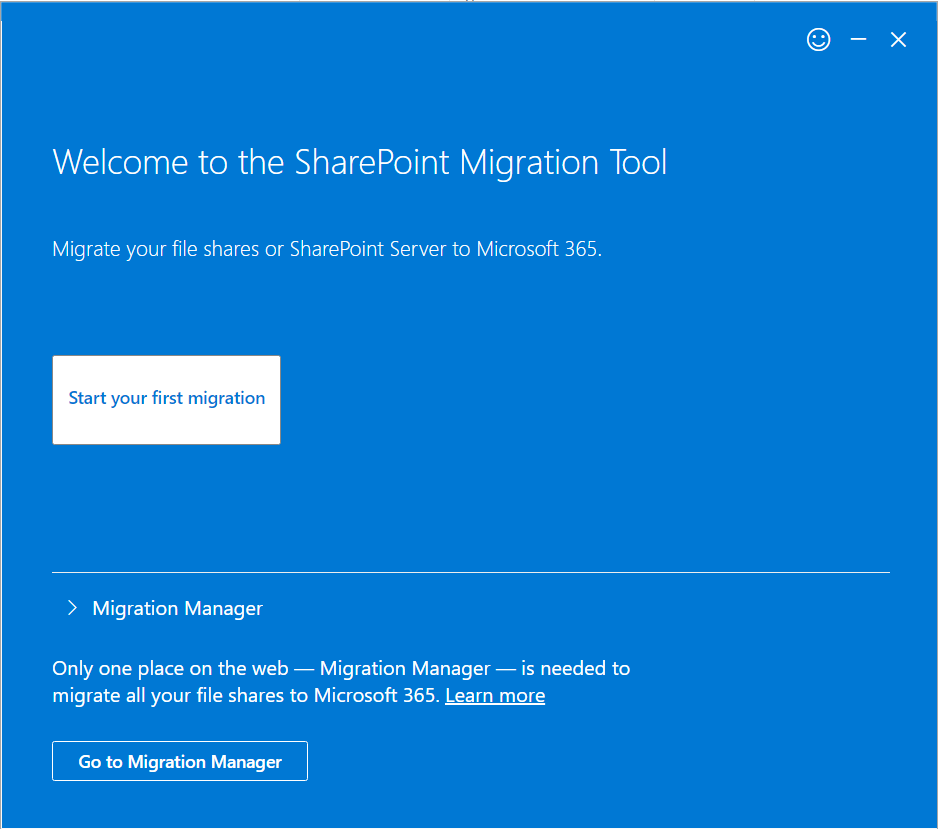Click the word 'Microsoft 365' in the subtitle
The height and width of the screenshot is (829, 938).
[x=537, y=248]
